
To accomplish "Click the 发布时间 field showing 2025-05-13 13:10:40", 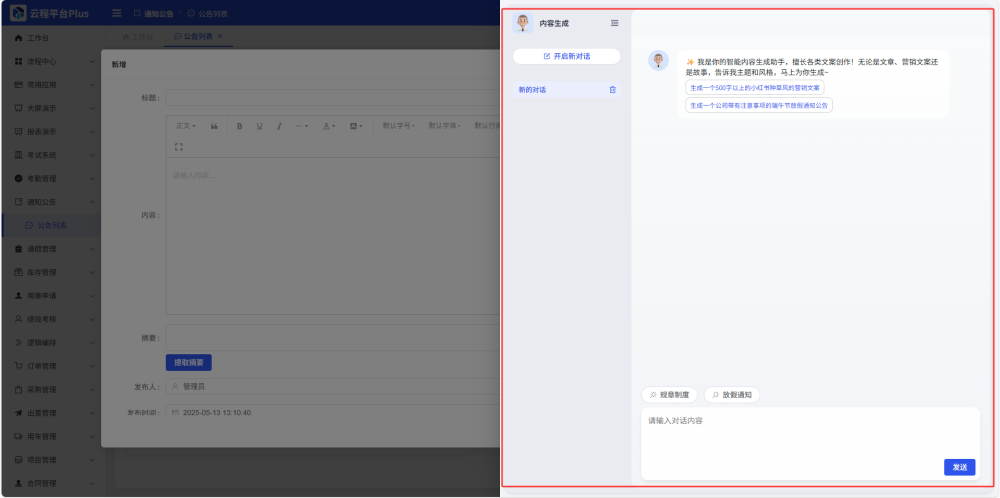I will (333, 413).
